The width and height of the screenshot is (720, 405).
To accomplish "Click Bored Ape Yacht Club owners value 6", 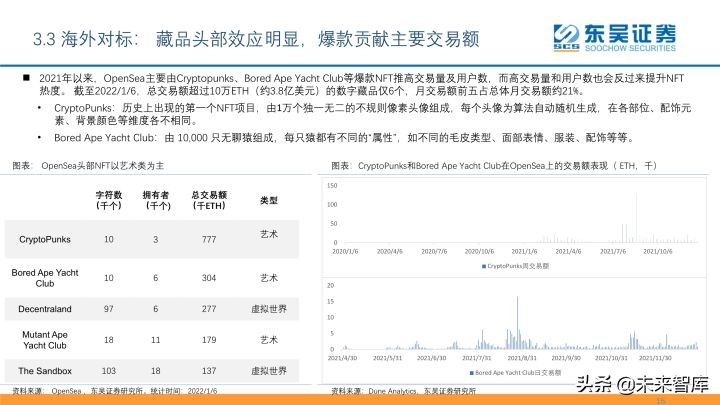I will click(x=156, y=278).
